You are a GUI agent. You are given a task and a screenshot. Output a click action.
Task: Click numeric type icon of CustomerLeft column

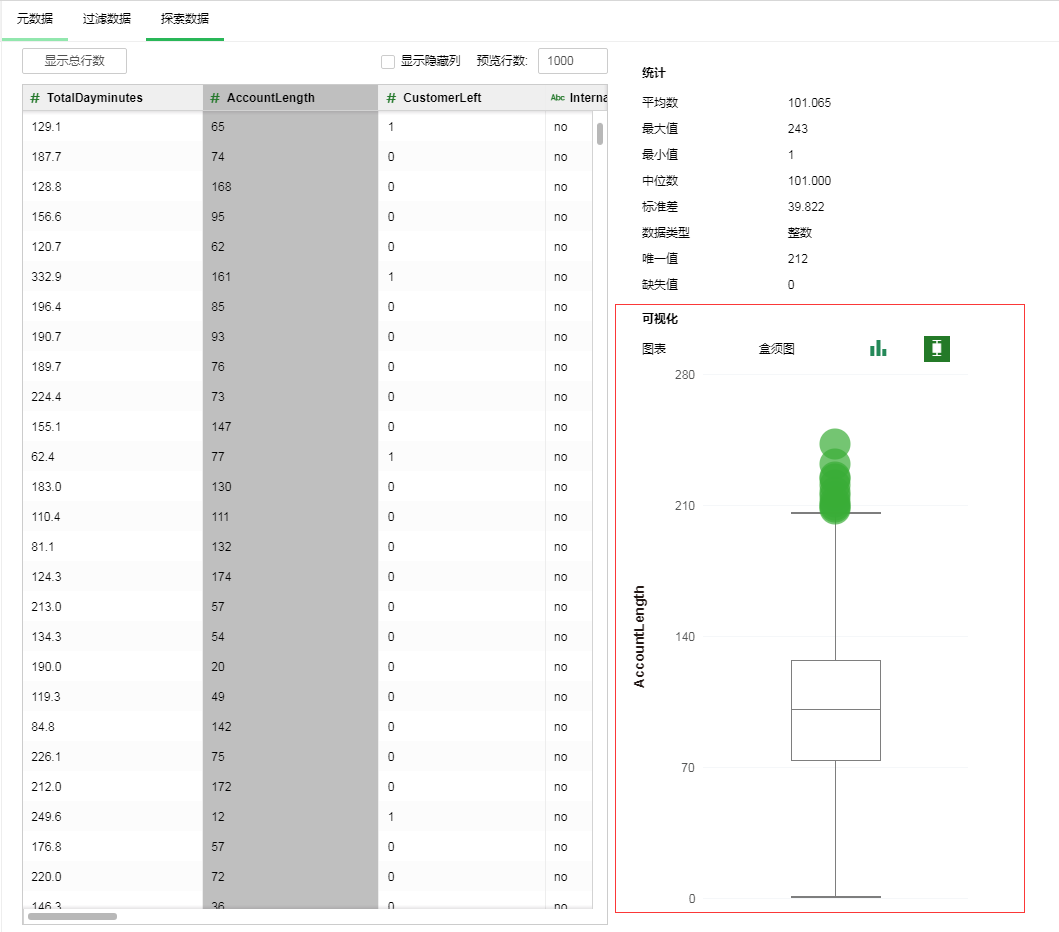pyautogui.click(x=391, y=98)
